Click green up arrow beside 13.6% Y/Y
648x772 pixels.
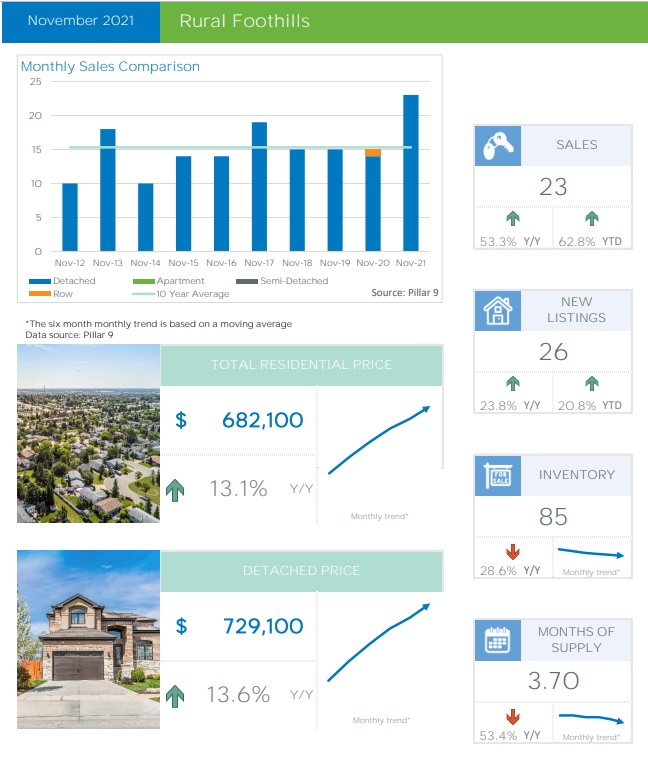pyautogui.click(x=176, y=695)
